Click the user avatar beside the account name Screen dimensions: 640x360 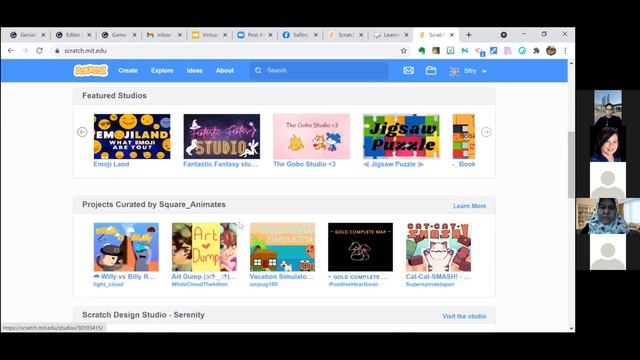click(454, 71)
